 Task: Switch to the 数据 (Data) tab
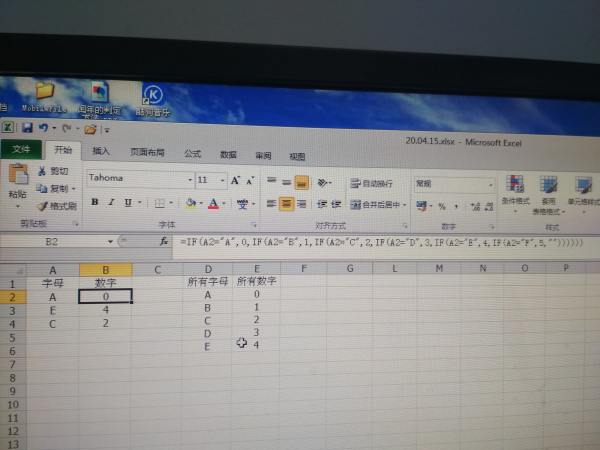pyautogui.click(x=228, y=155)
